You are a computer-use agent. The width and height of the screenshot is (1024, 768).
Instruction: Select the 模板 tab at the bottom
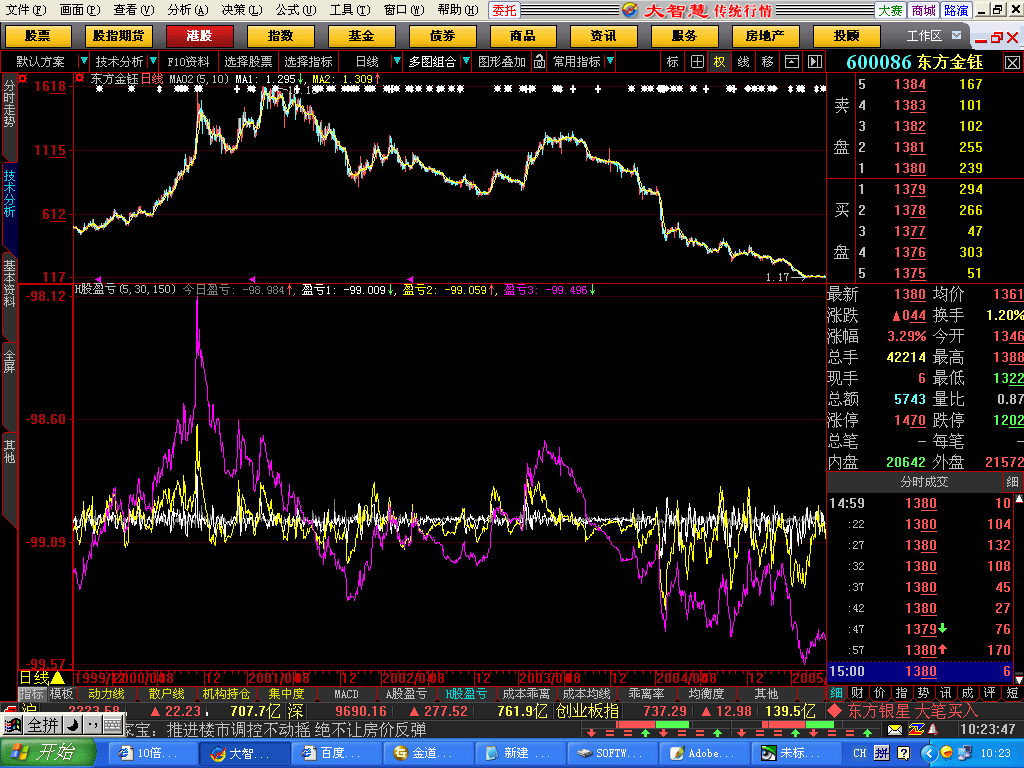[61, 694]
